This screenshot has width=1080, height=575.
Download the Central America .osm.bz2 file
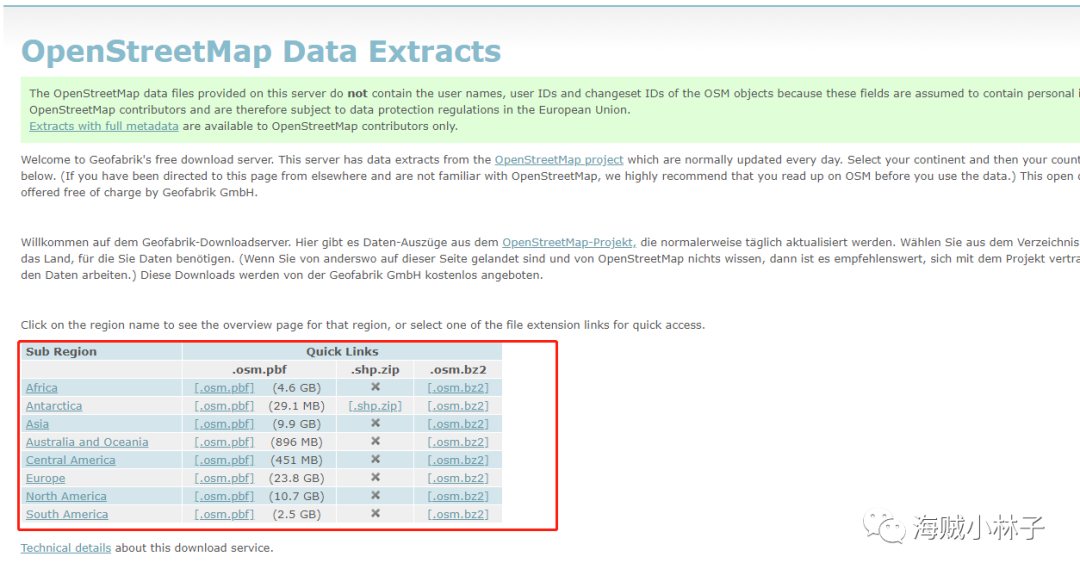458,459
